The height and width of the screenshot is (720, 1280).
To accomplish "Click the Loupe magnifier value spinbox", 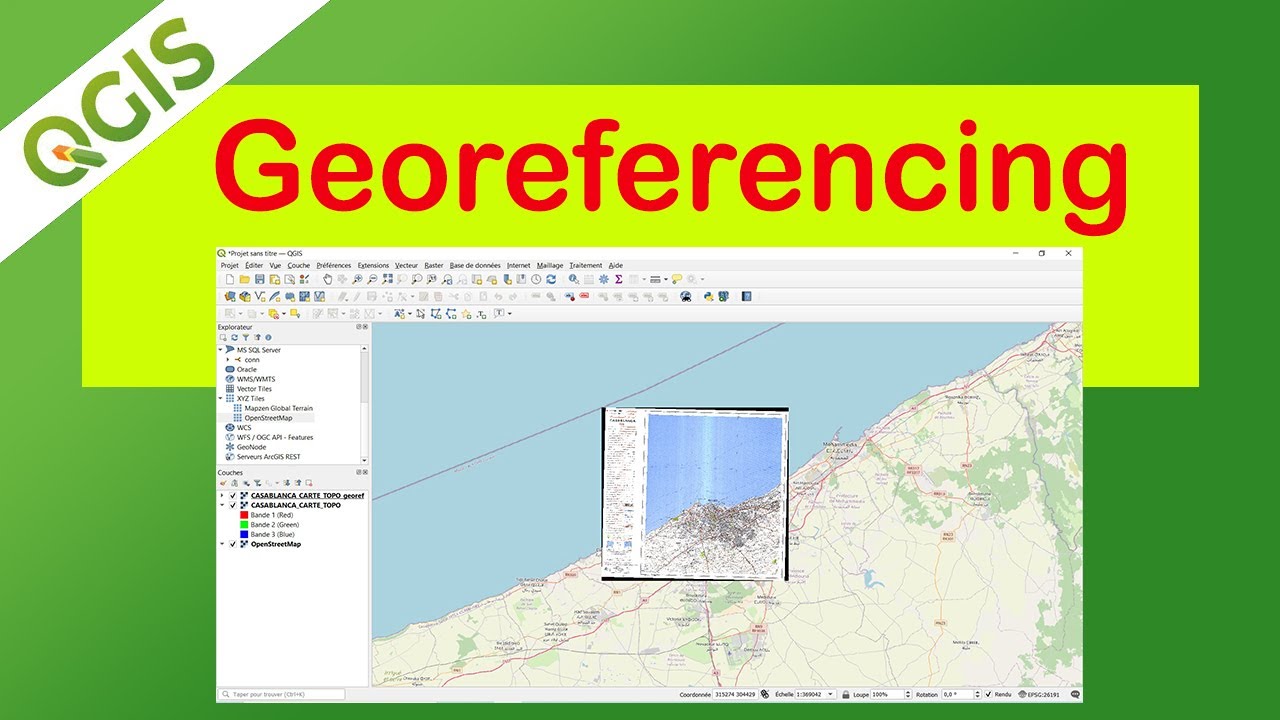I will pos(892,694).
